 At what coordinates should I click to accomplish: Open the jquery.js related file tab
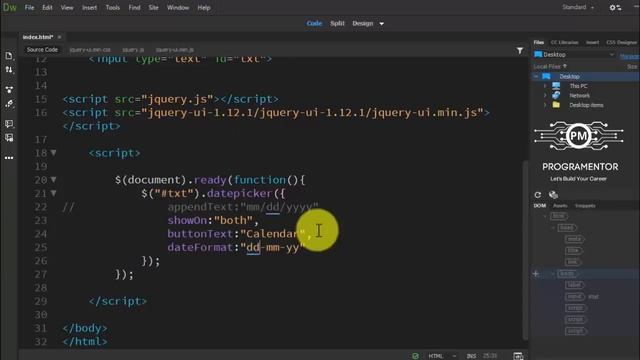[133, 50]
